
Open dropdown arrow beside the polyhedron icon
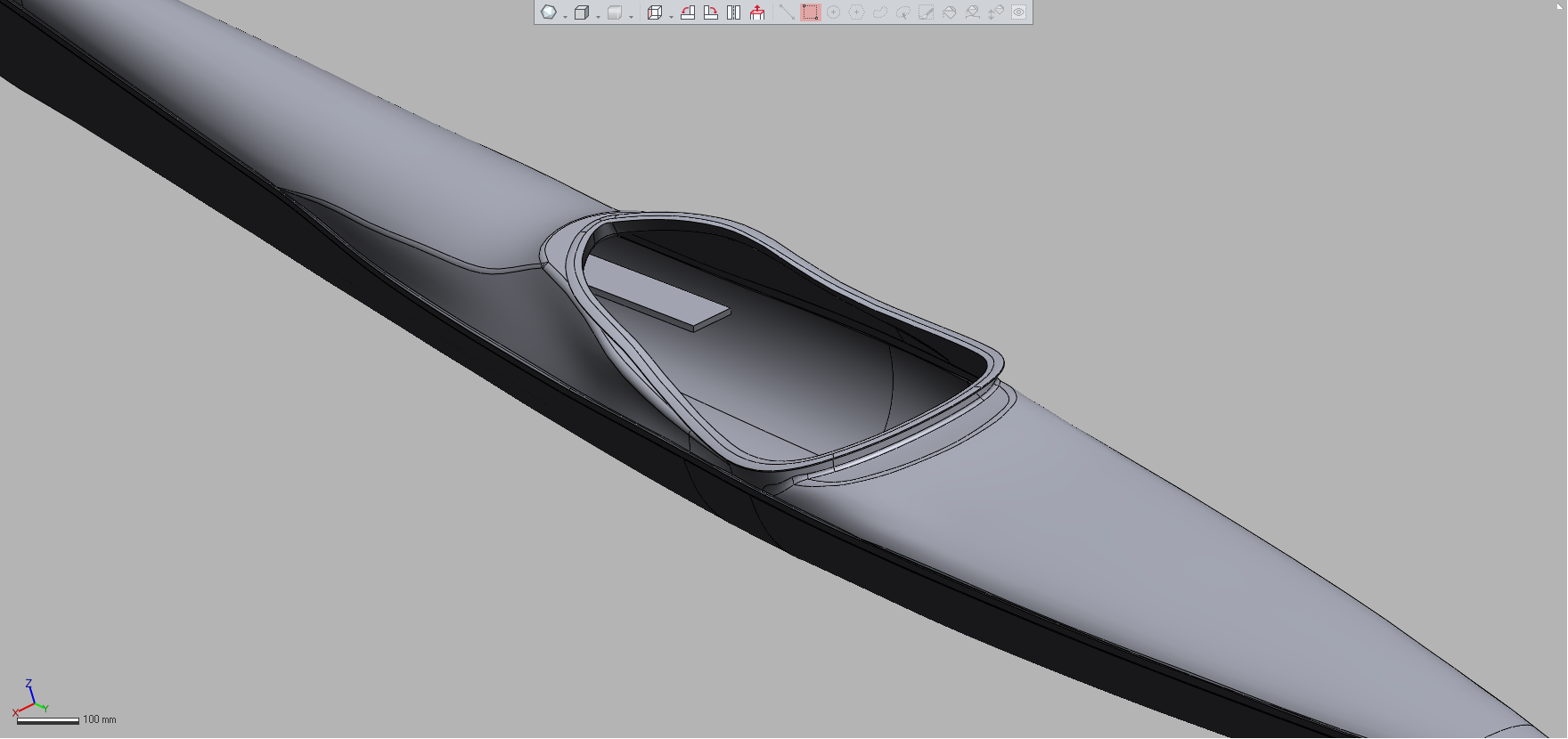click(x=565, y=16)
